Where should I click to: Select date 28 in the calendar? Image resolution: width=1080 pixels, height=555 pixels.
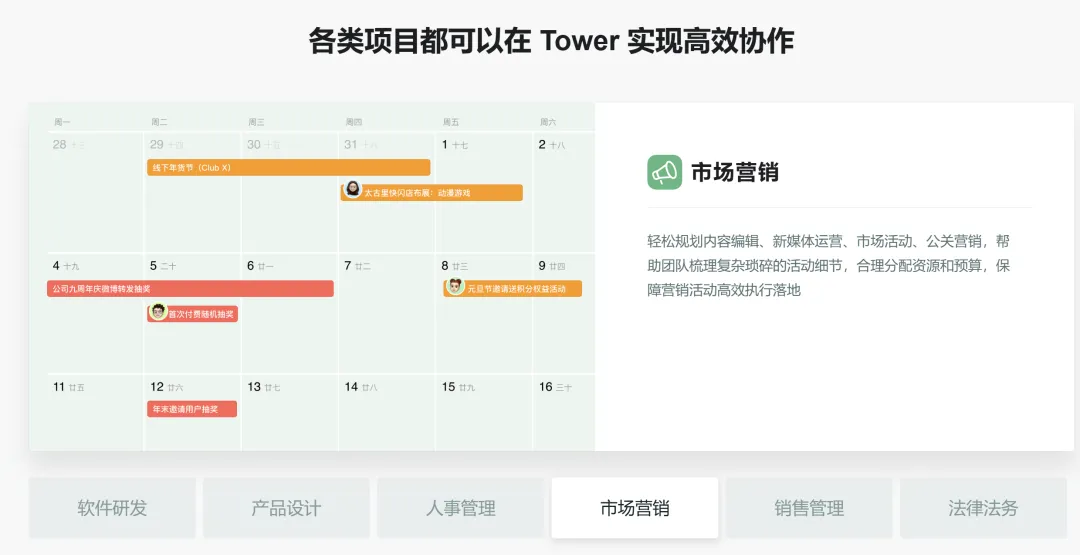pos(68,145)
